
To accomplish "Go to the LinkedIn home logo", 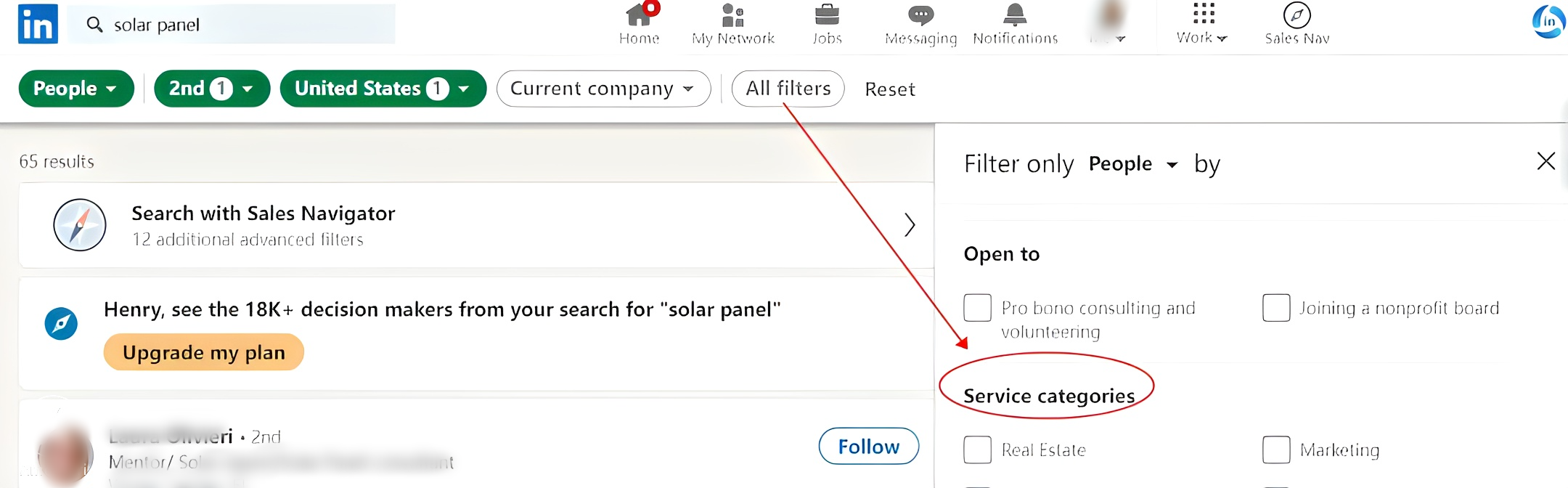I will (x=38, y=24).
